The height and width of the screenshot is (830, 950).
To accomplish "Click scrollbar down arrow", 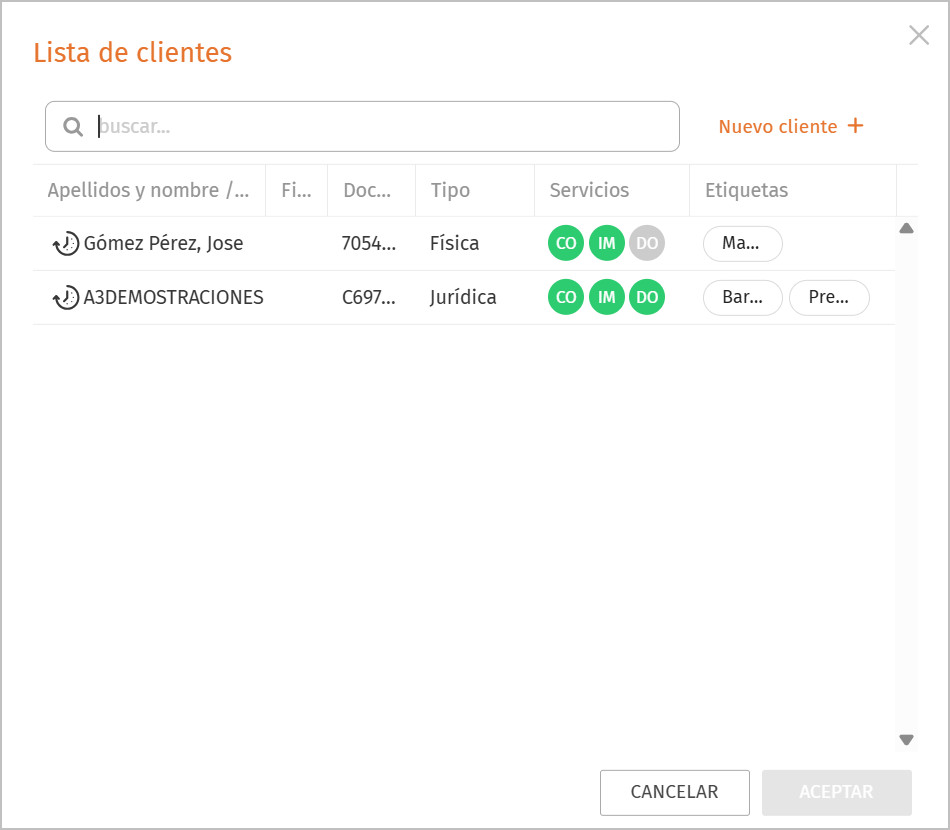I will (x=906, y=740).
